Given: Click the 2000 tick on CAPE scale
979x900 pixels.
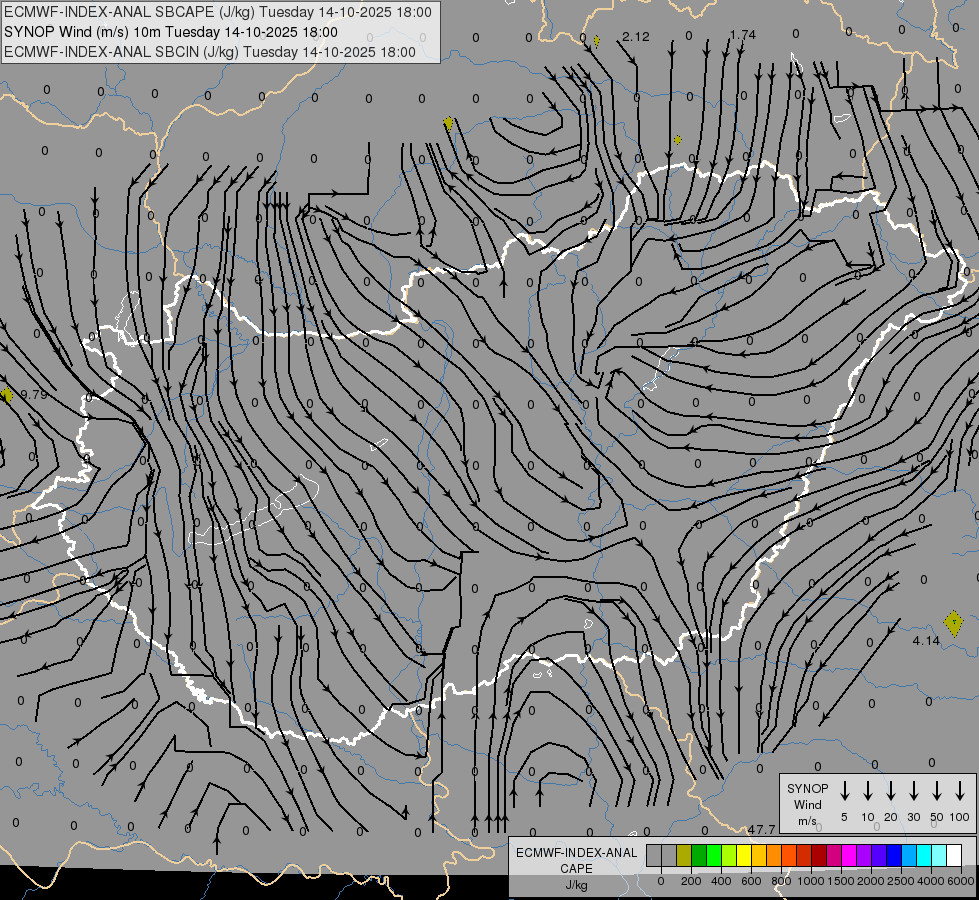Looking at the screenshot, I should click(871, 881).
